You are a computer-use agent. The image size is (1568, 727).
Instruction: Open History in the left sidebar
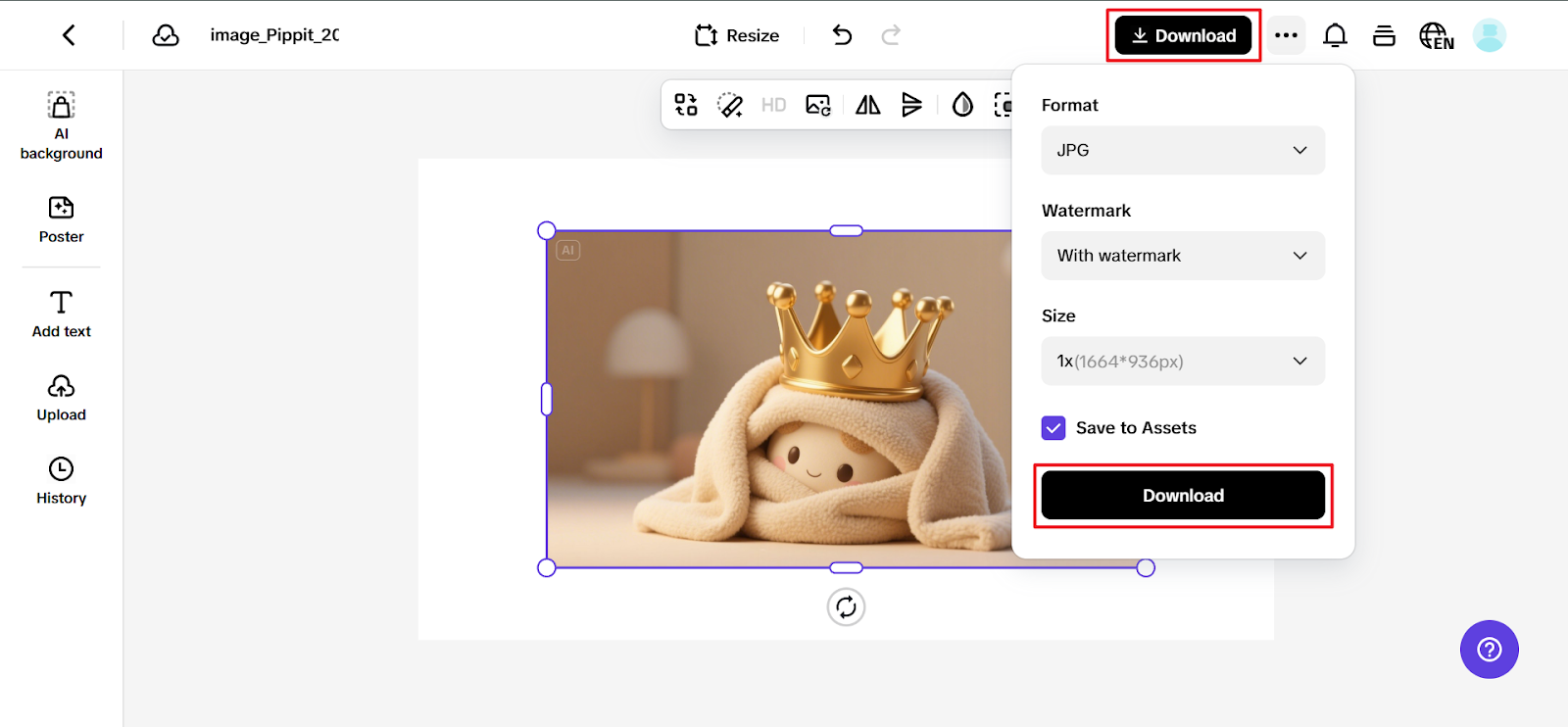(x=61, y=481)
